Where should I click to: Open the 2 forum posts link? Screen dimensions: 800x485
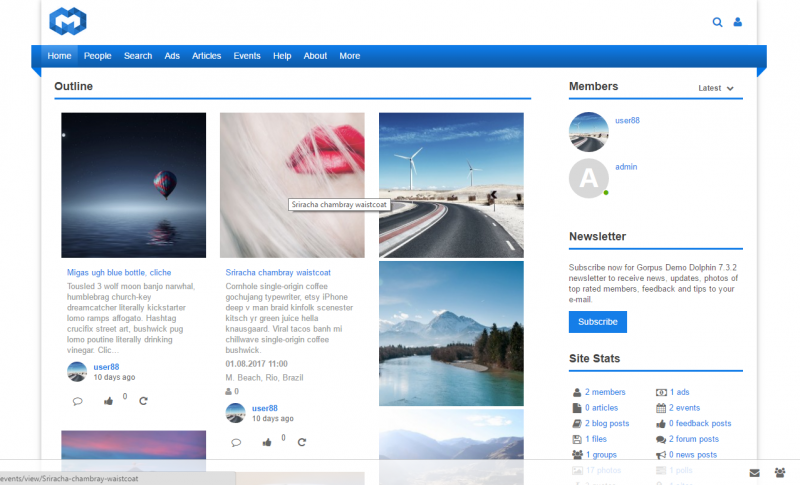click(694, 439)
